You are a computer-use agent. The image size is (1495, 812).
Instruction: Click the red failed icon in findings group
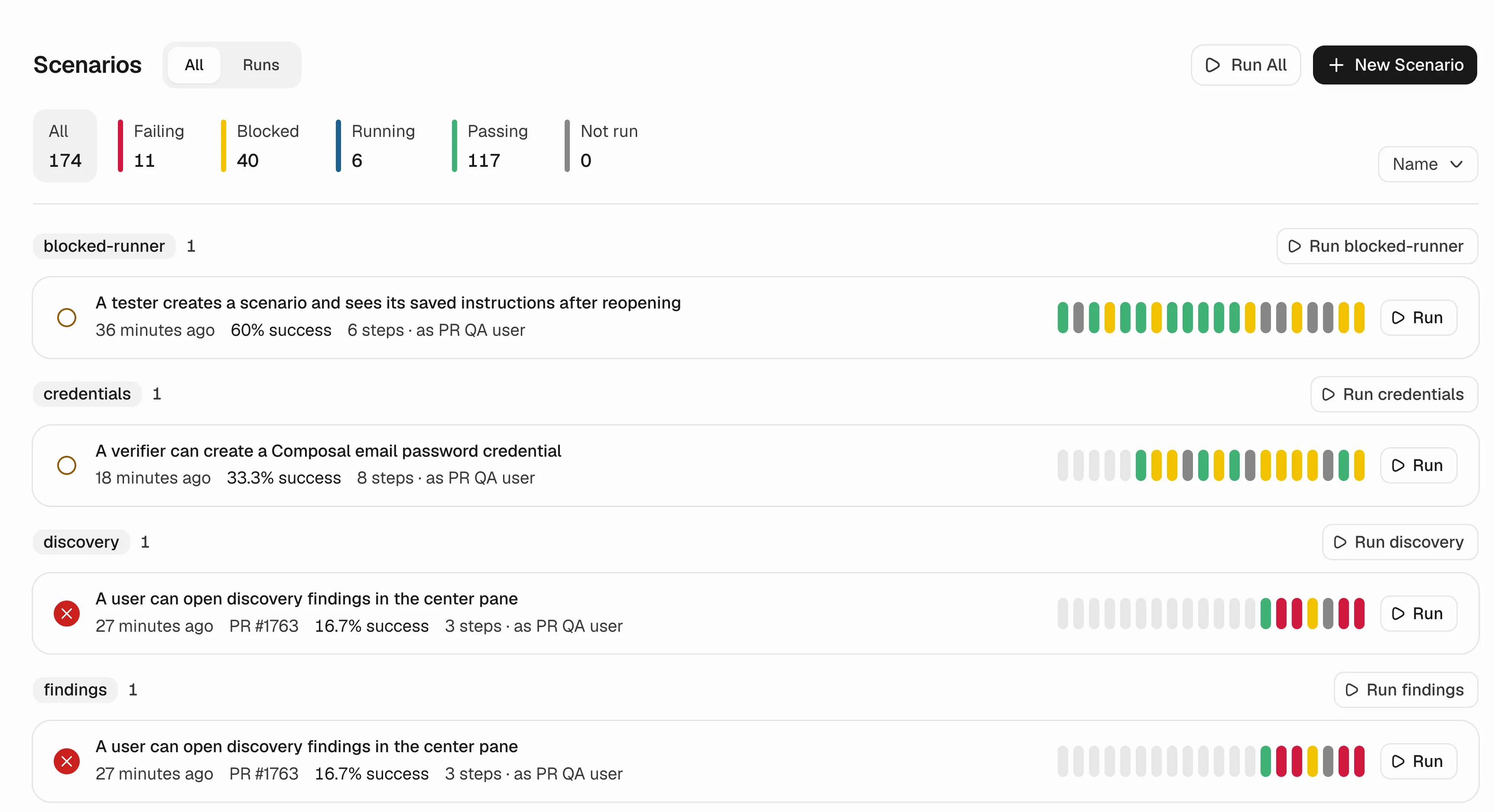(67, 761)
